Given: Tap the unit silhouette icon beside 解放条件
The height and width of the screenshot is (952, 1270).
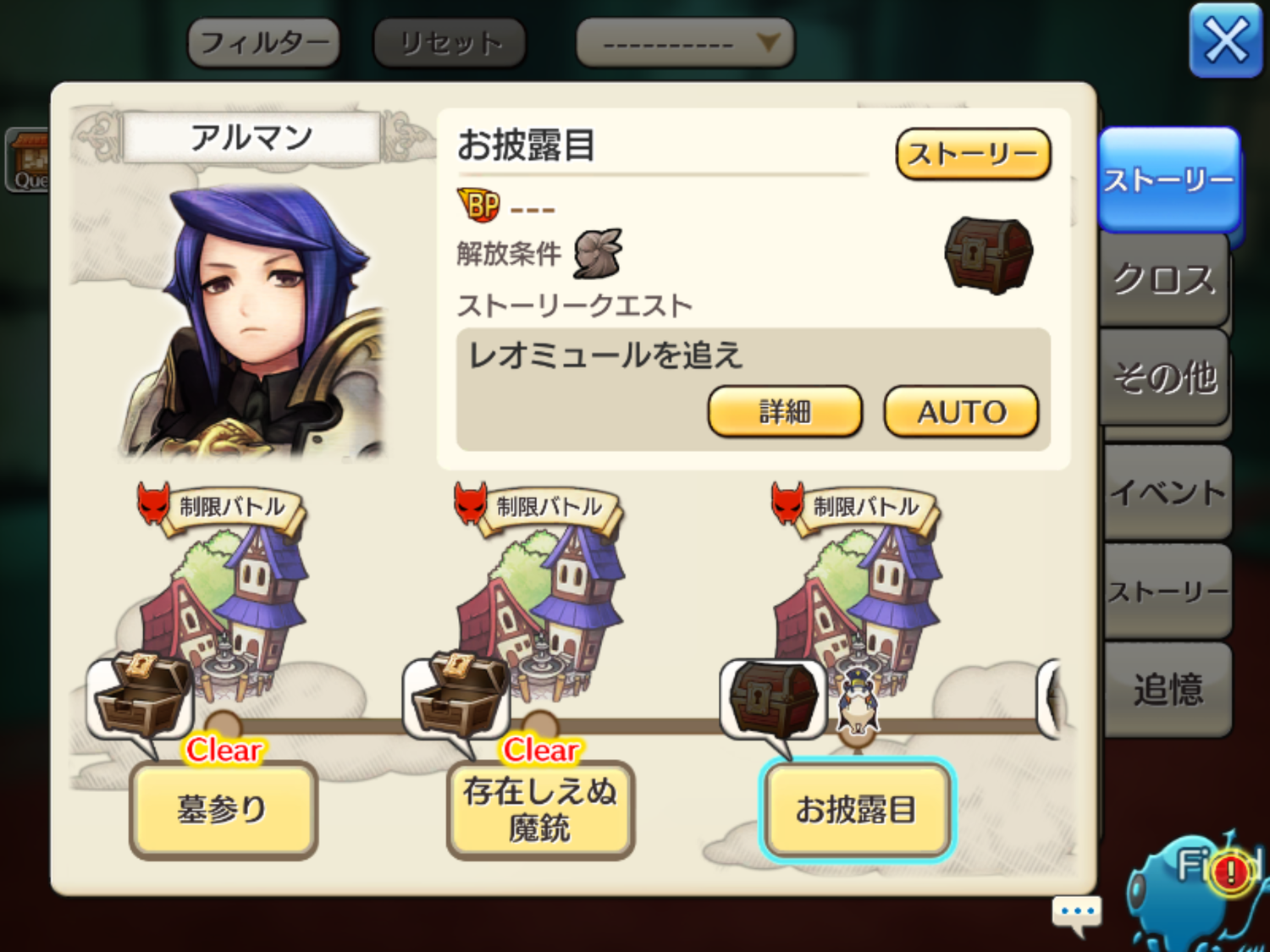Looking at the screenshot, I should click(x=598, y=253).
